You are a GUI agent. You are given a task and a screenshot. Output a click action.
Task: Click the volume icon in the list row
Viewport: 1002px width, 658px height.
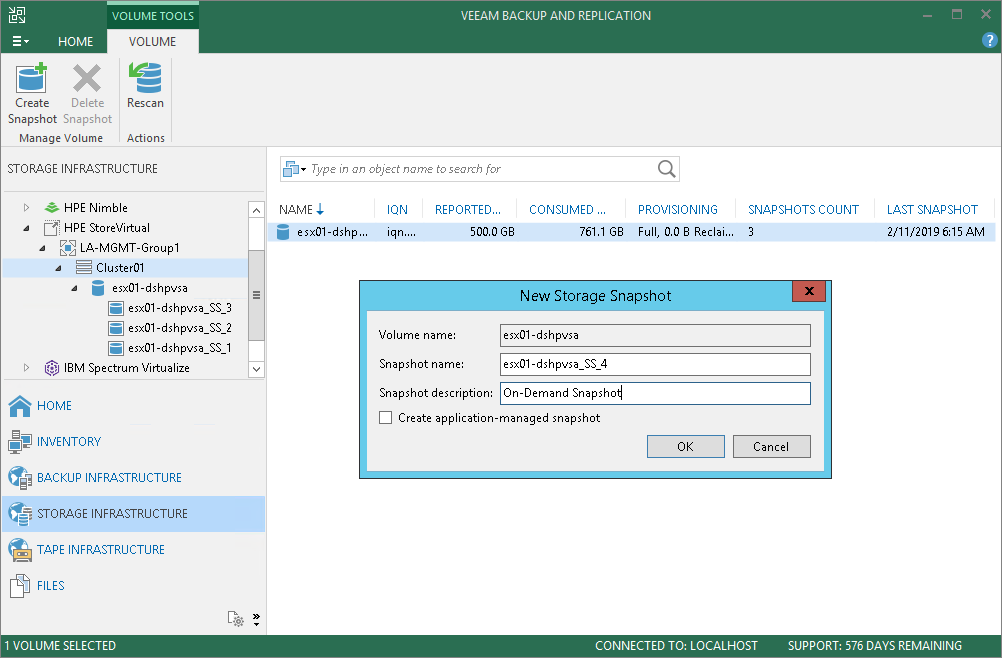283,232
